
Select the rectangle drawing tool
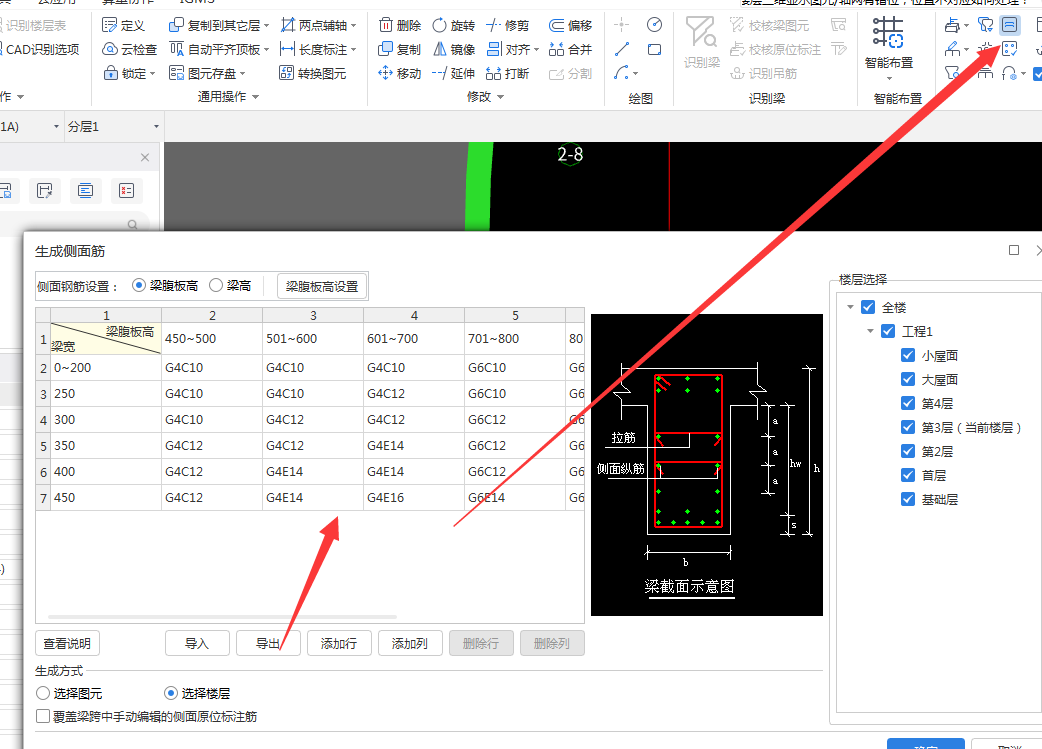point(655,49)
